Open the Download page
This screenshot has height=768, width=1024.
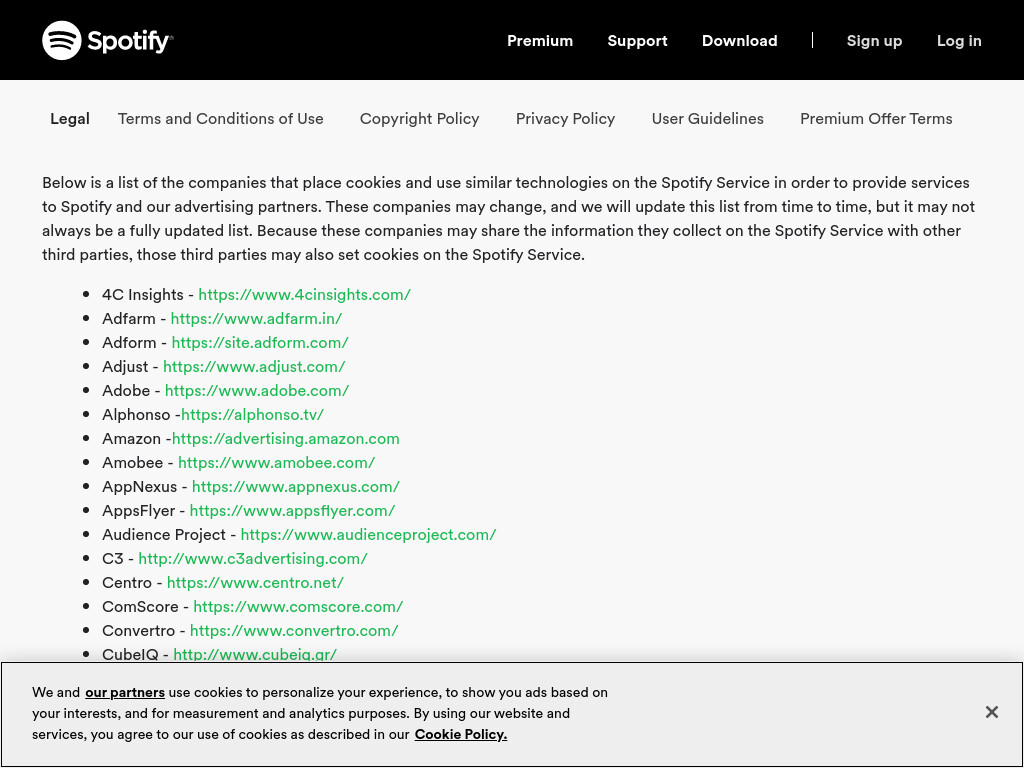point(739,40)
